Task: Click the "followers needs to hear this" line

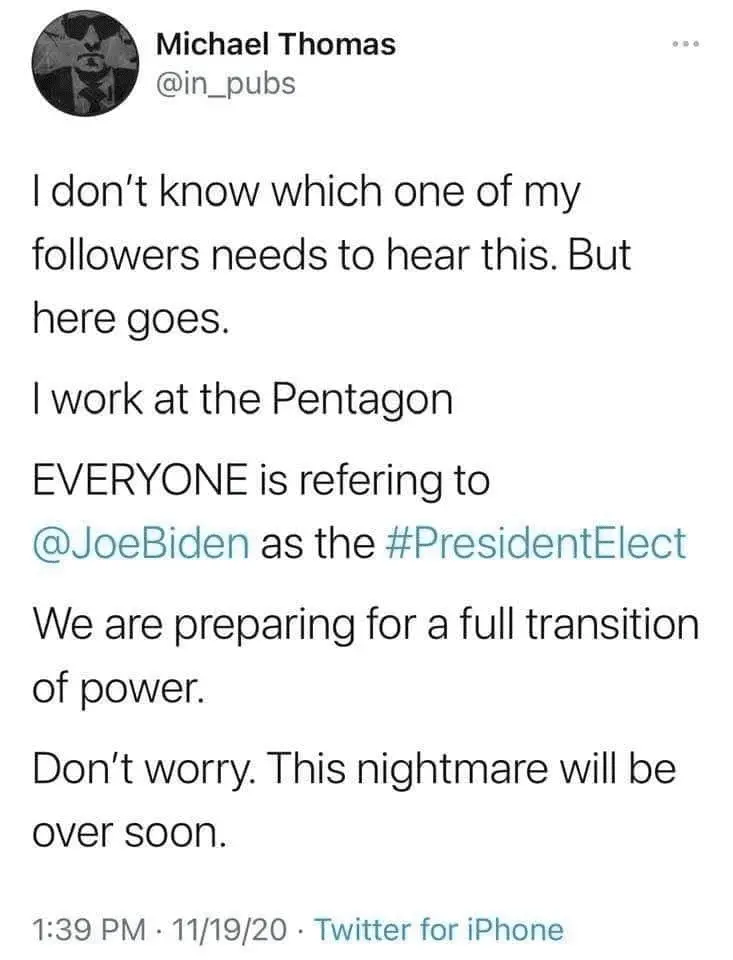Action: pos(332,255)
